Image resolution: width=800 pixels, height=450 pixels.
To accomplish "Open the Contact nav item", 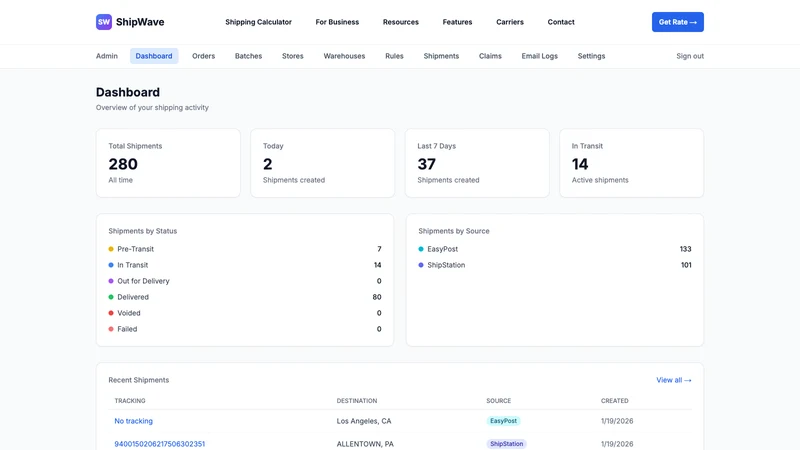I will pyautogui.click(x=561, y=22).
